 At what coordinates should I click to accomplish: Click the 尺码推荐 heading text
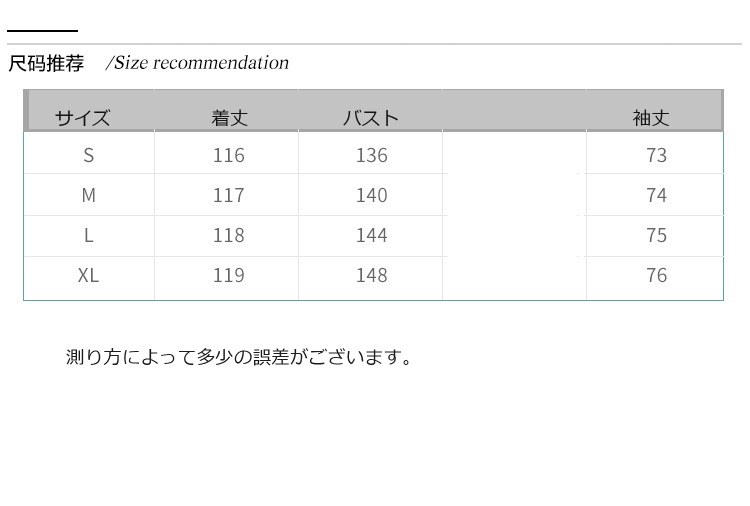(46, 64)
